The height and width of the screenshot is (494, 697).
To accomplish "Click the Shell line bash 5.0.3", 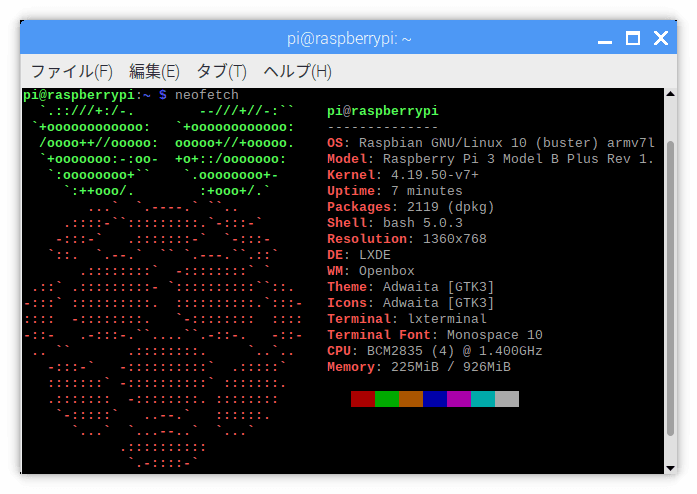I will coord(395,223).
